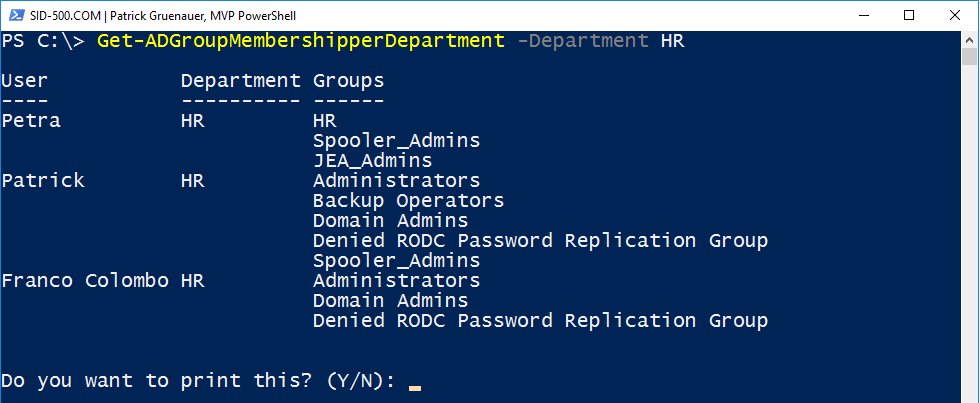Click the scrollbar down arrow
Screen dimensions: 980x403
pos(970,394)
